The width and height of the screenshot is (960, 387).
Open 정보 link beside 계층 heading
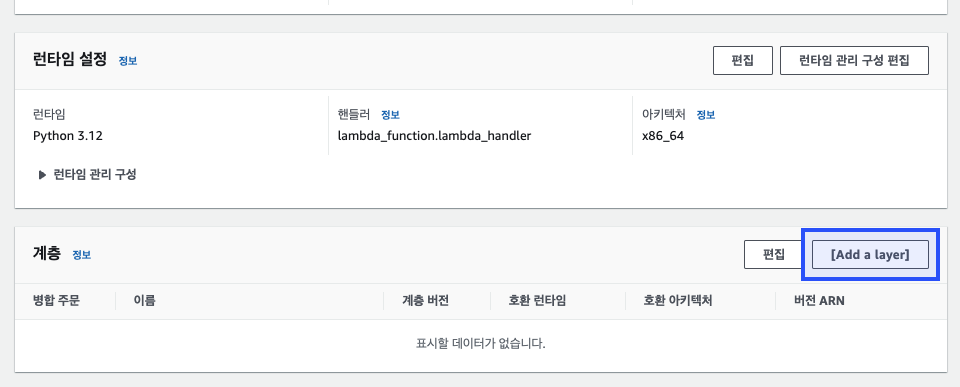tap(81, 255)
